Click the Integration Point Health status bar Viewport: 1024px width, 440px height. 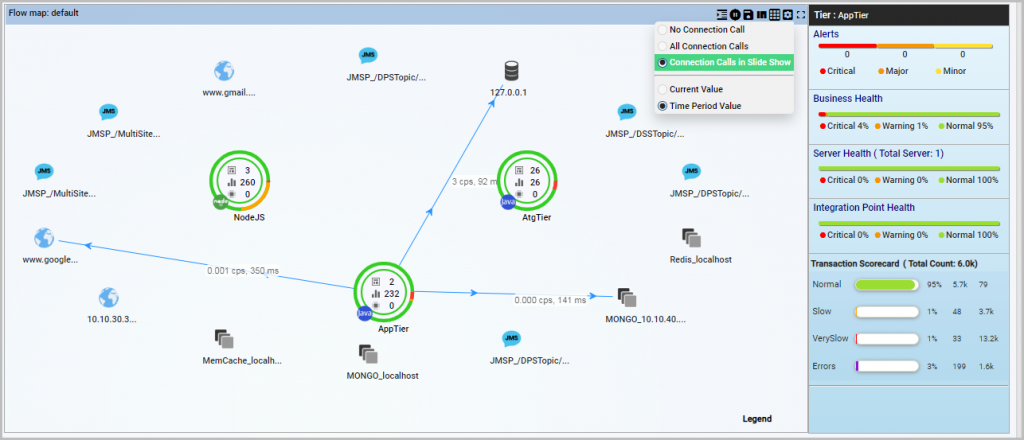click(x=909, y=223)
